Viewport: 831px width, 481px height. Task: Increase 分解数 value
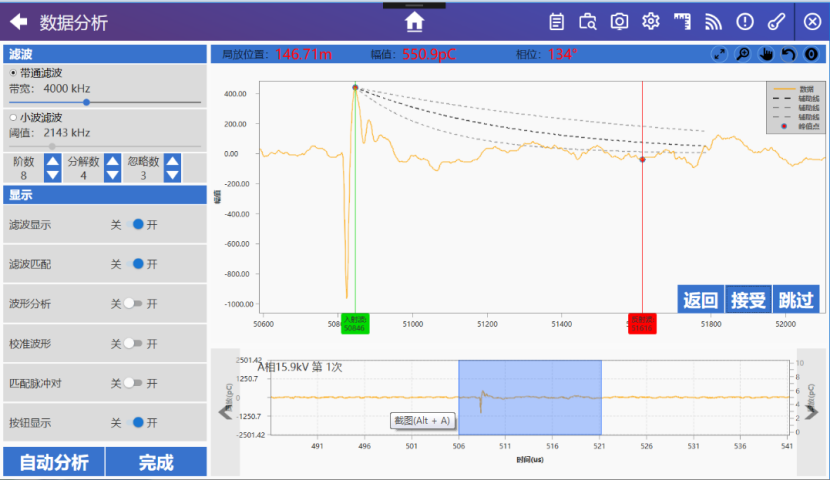[112, 161]
